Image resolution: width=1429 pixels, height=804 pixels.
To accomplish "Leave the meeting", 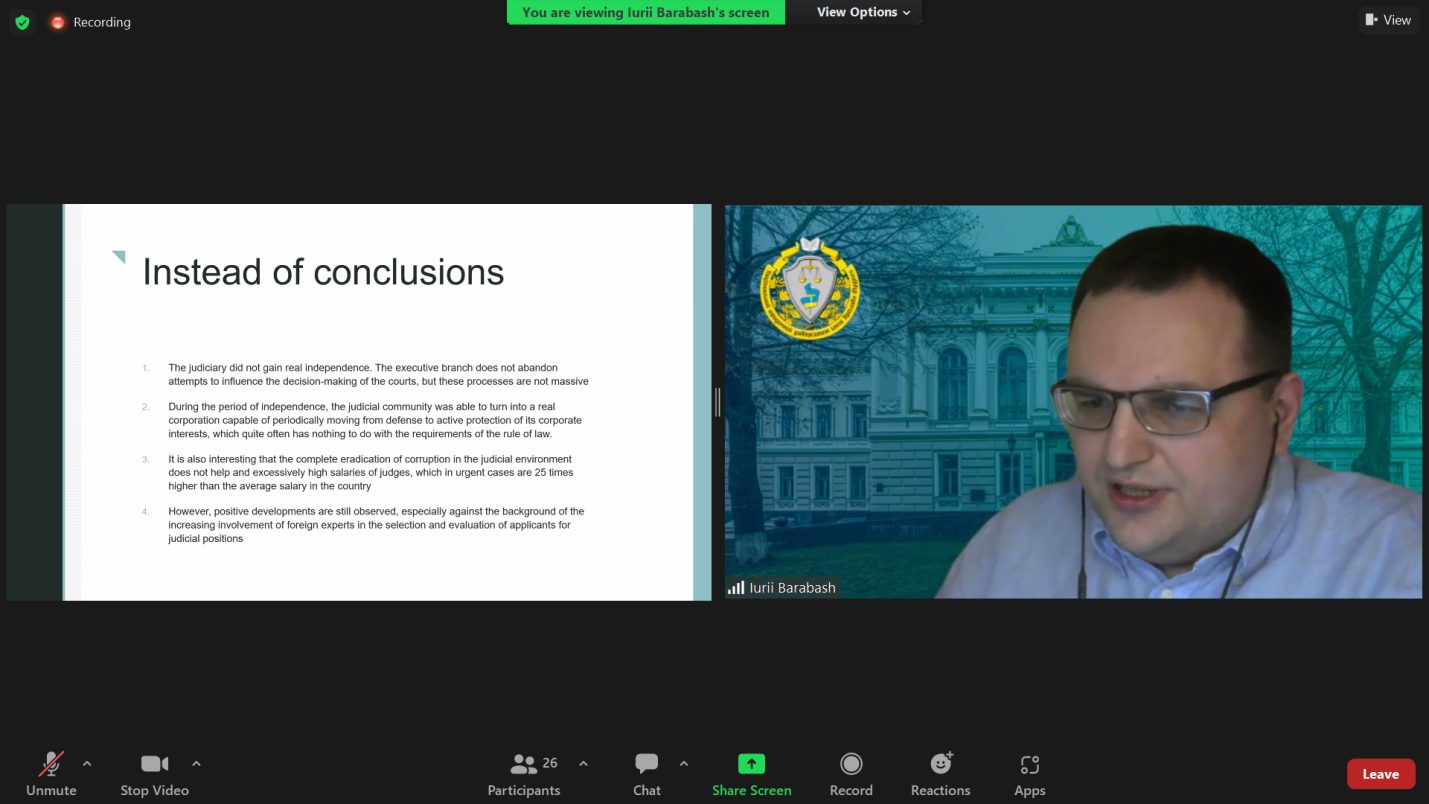I will [1380, 774].
